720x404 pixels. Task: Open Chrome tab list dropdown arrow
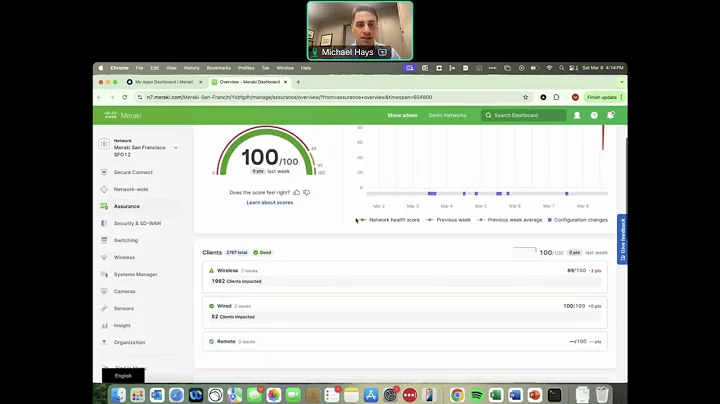[x=622, y=82]
